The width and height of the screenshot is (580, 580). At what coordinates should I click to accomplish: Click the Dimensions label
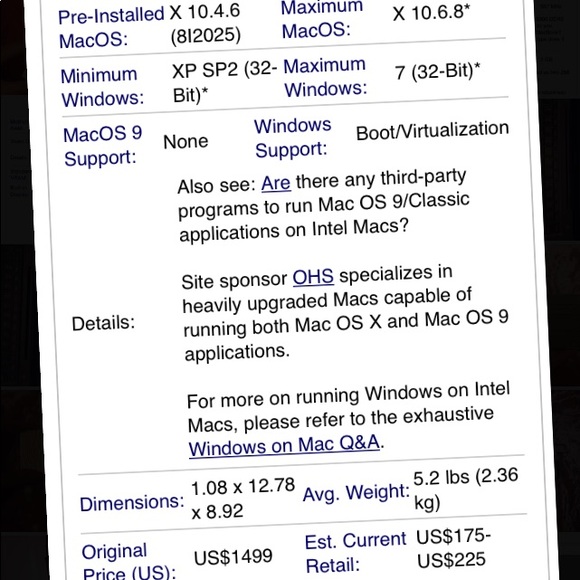[x=132, y=503]
